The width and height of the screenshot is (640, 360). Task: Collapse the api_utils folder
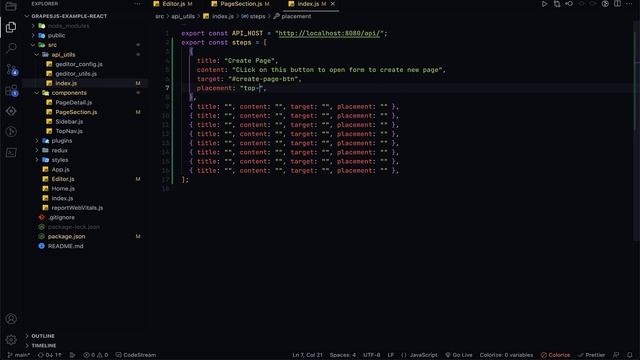63,55
